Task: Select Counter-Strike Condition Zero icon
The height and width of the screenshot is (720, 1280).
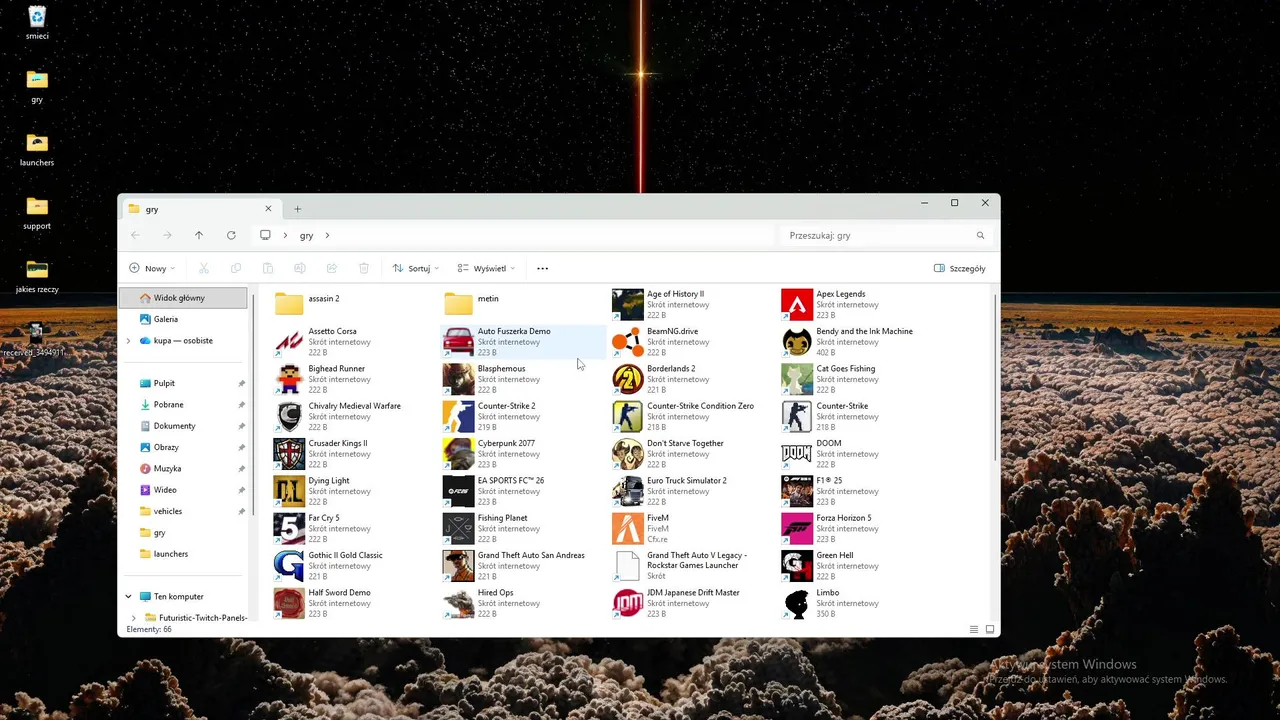Action: tap(628, 416)
